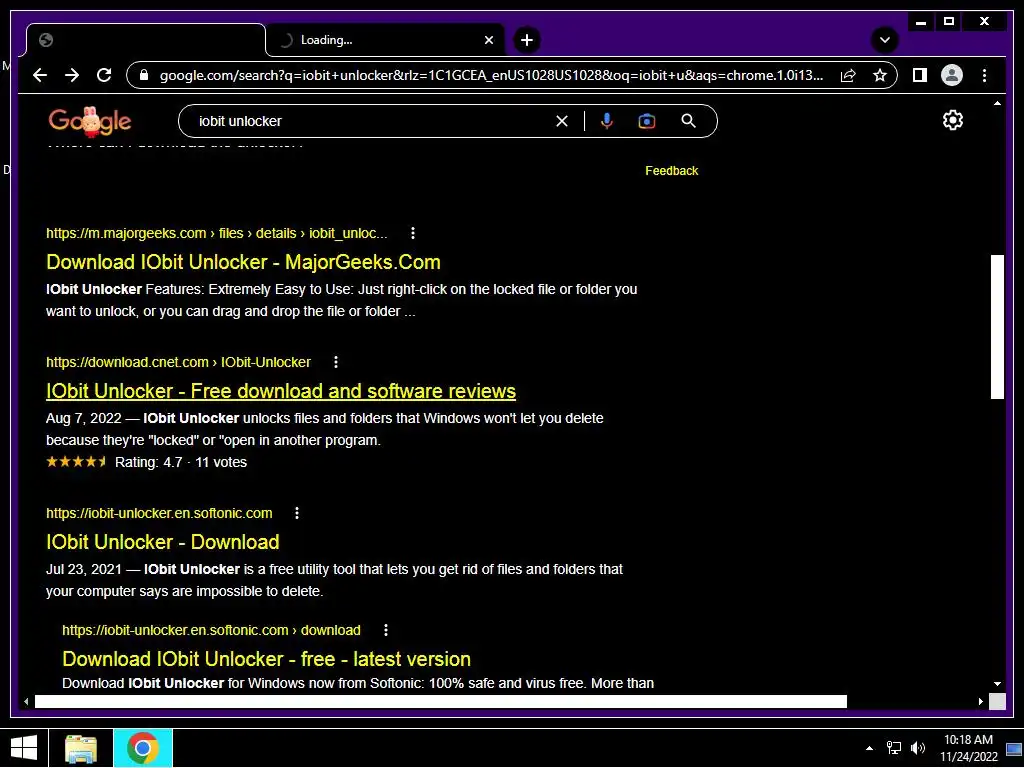Click the Rating: 4.7 · 11 votes text
The height and width of the screenshot is (768, 1024).
tap(181, 462)
